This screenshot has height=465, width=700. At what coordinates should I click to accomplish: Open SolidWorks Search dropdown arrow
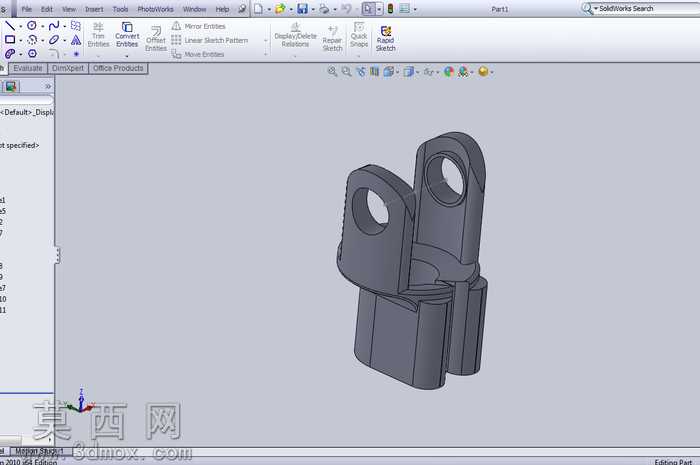coord(596,8)
